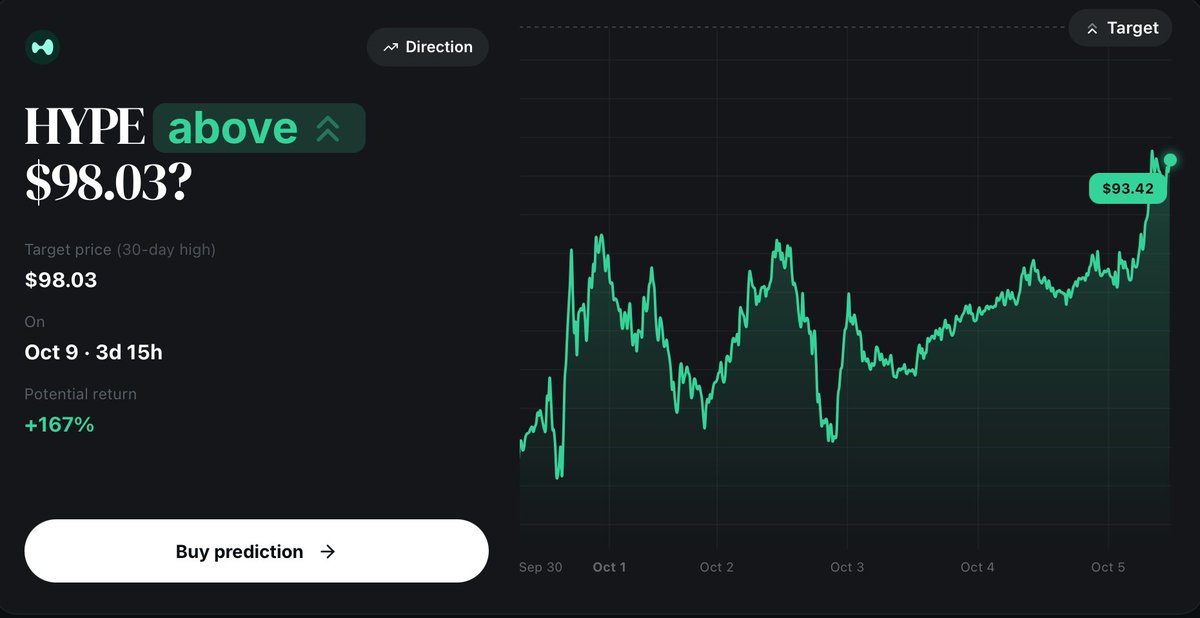This screenshot has width=1200, height=618.
Task: Click the Oct 1 axis label
Action: (x=609, y=567)
